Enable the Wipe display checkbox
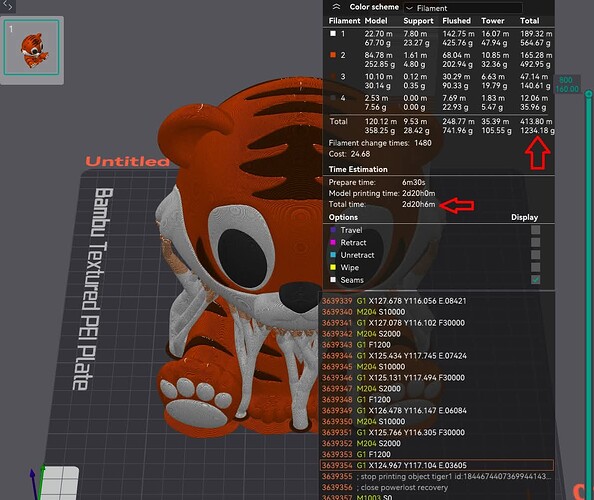594x500 pixels. pos(535,267)
